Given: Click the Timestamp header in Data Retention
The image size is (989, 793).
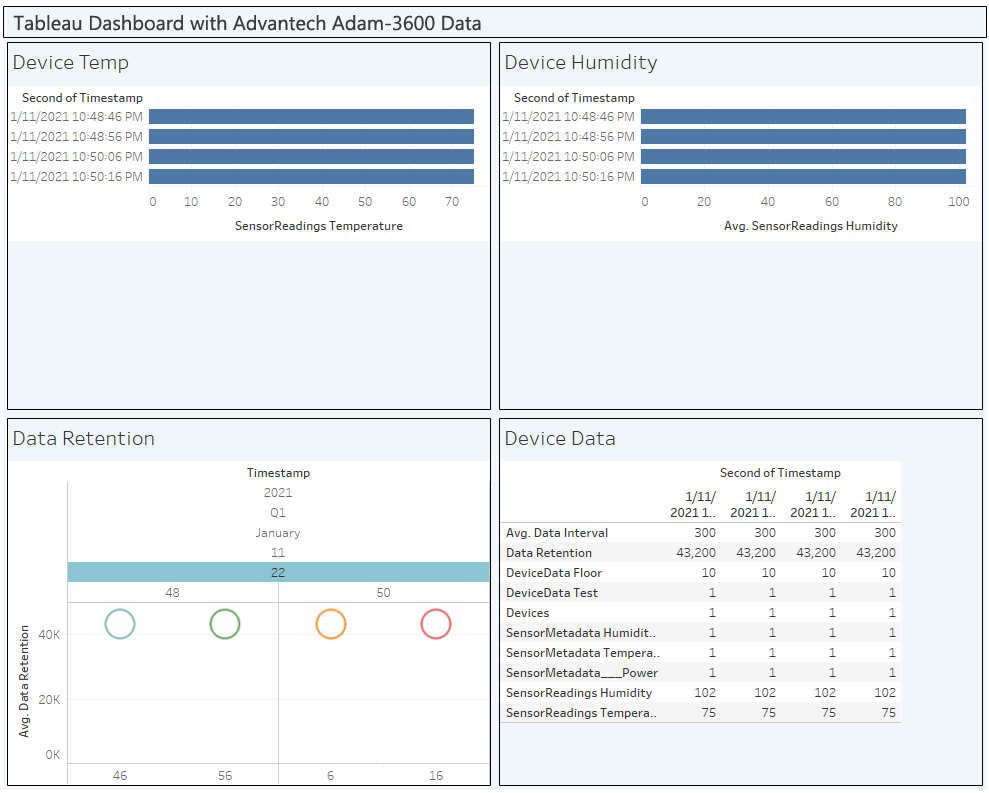Looking at the screenshot, I should tap(278, 473).
